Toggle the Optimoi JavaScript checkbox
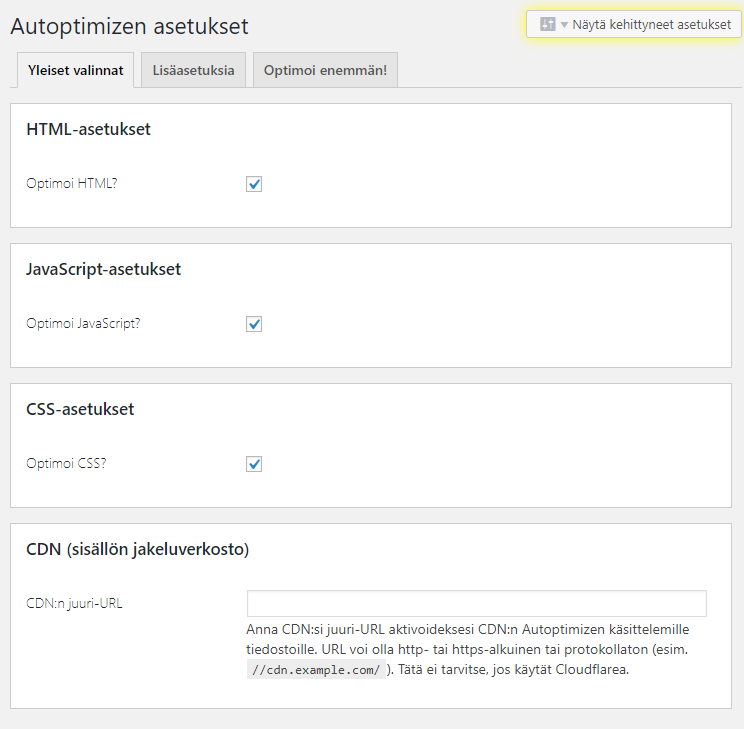The image size is (744, 729). 254,324
